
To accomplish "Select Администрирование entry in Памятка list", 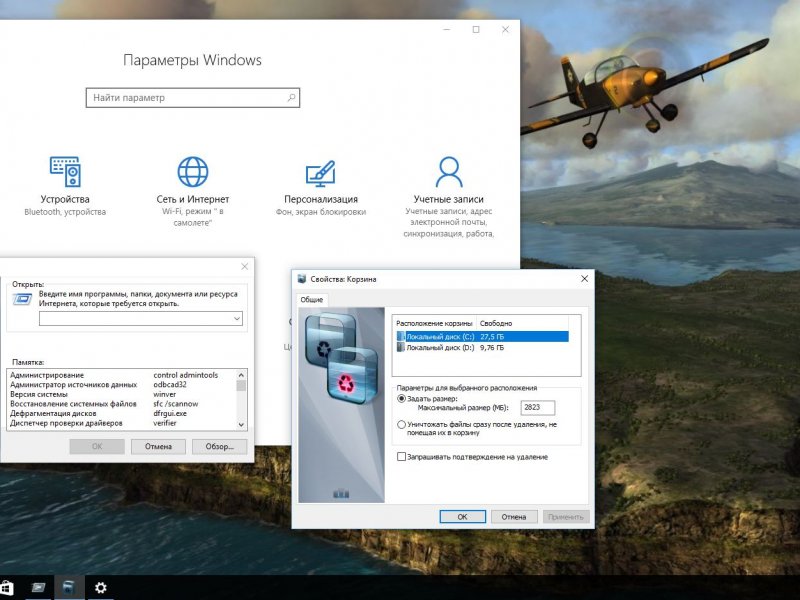I will click(x=47, y=375).
